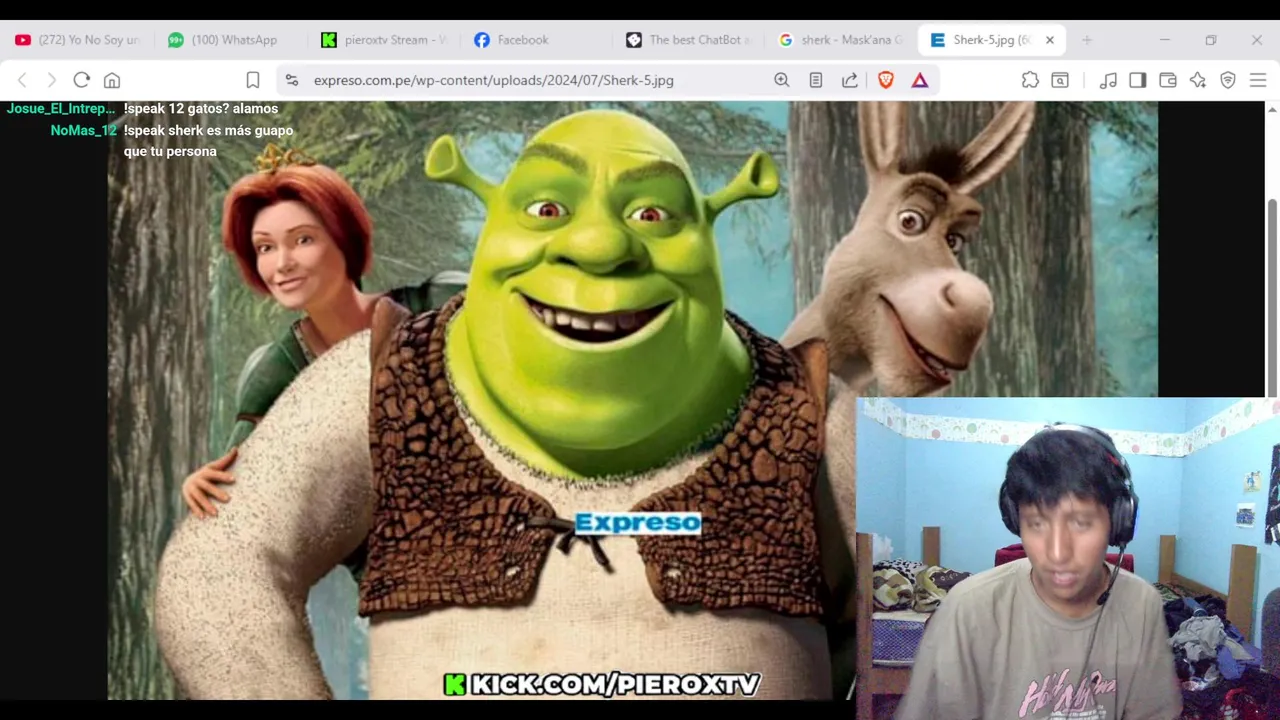
Task: Open the Brave Shields lion icon
Action: click(x=886, y=80)
